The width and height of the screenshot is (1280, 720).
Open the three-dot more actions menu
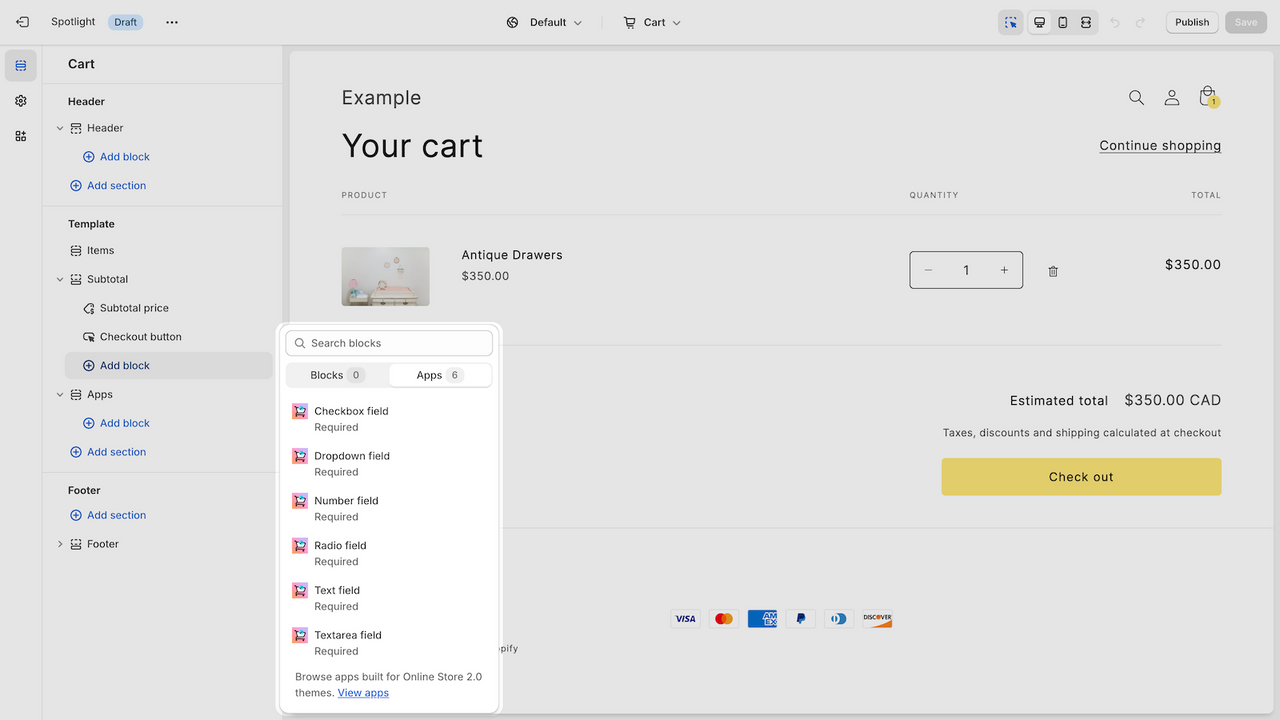(x=172, y=22)
